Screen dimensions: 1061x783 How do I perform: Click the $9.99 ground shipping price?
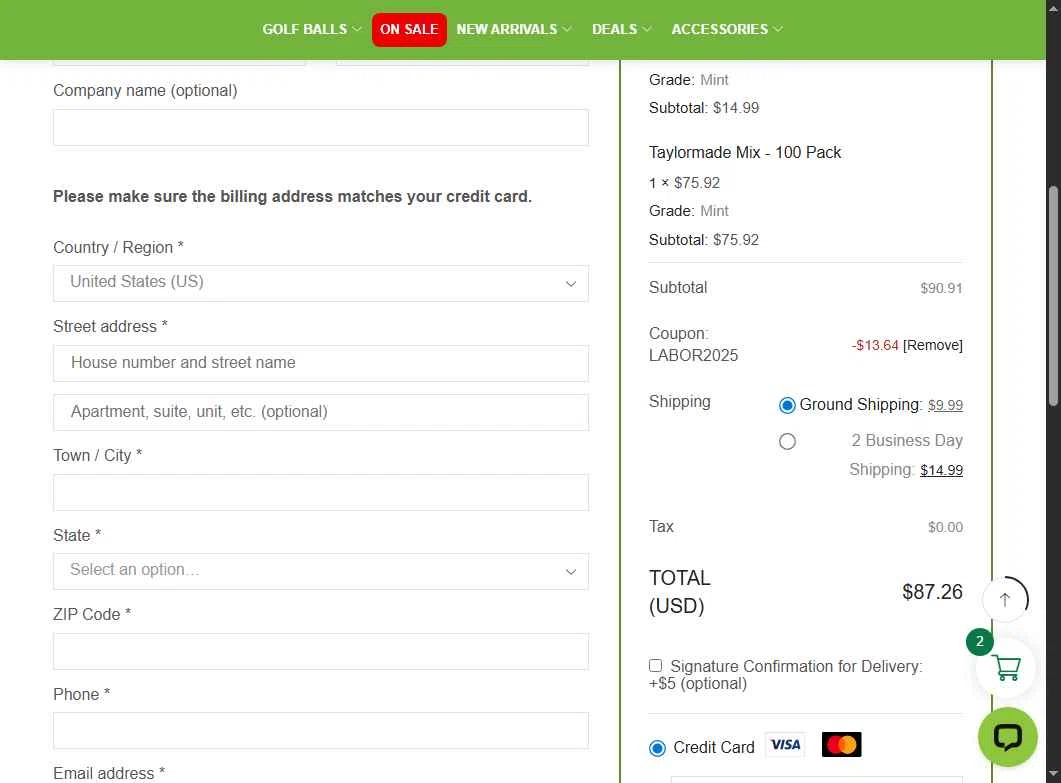click(x=945, y=405)
